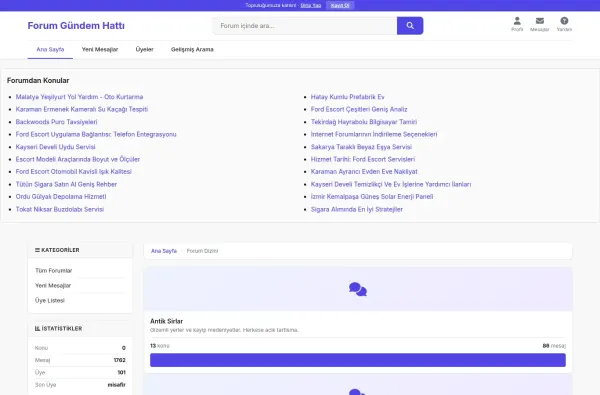Open the Profil icon
The width and height of the screenshot is (600, 395).
pos(517,24)
